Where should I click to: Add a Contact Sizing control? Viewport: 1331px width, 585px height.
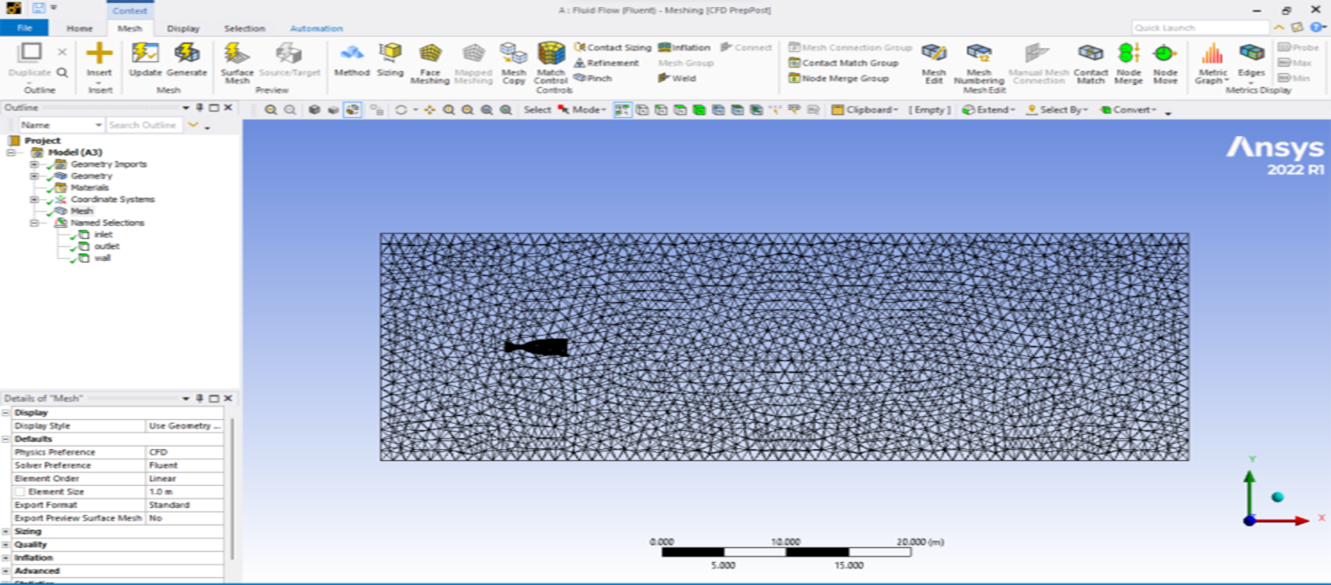coord(612,47)
